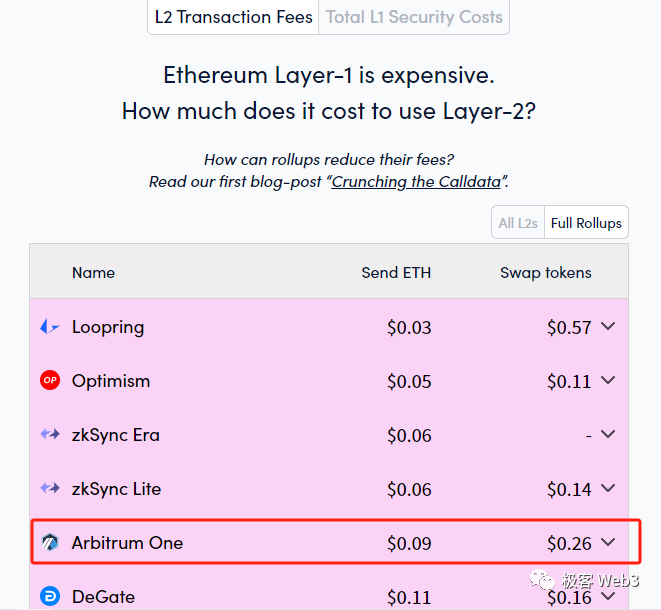Image resolution: width=661 pixels, height=610 pixels.
Task: Open the Crunching the Calldata link
Action: pyautogui.click(x=416, y=182)
